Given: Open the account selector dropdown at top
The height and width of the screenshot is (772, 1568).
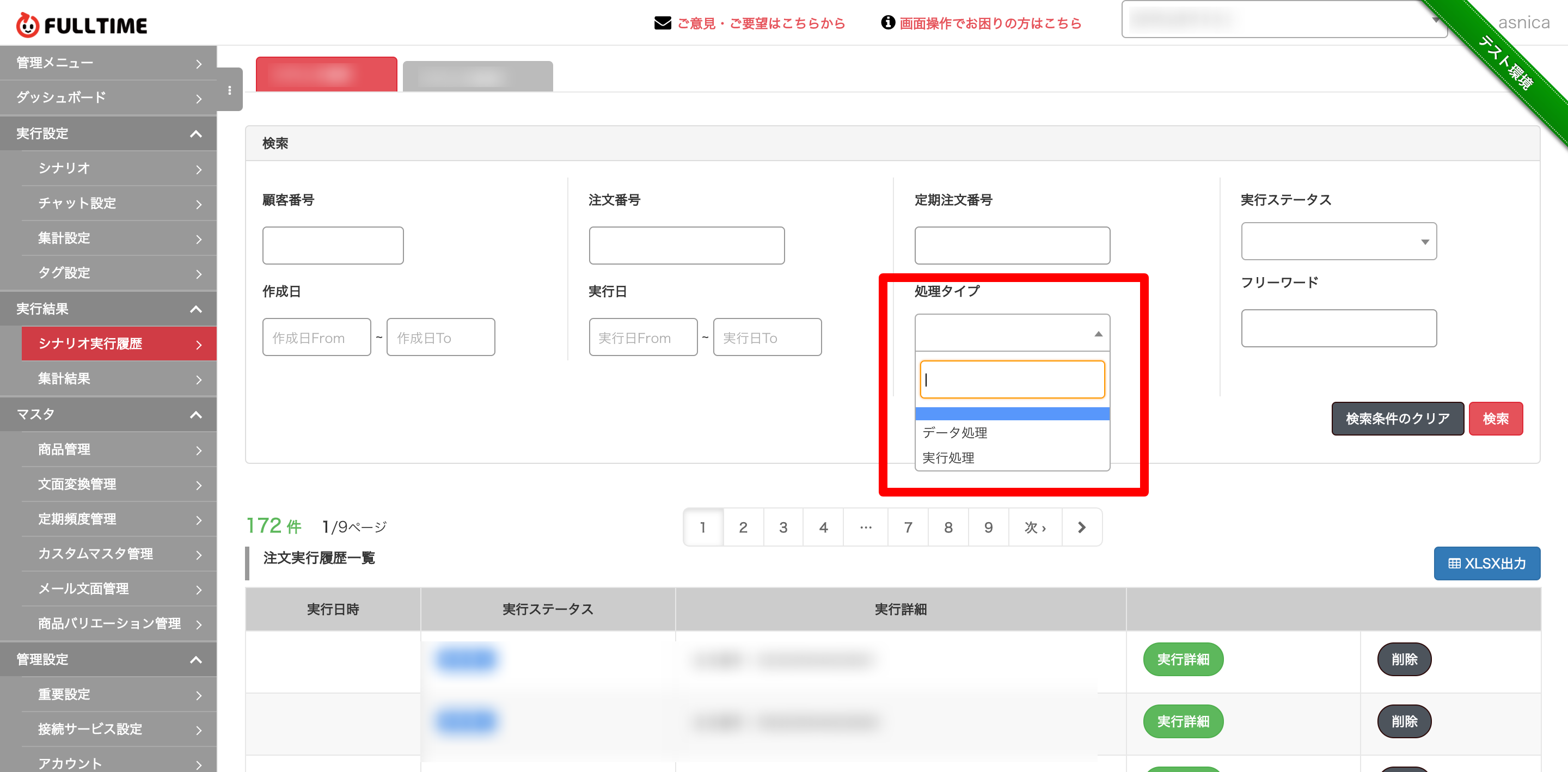Looking at the screenshot, I should [x=1284, y=20].
